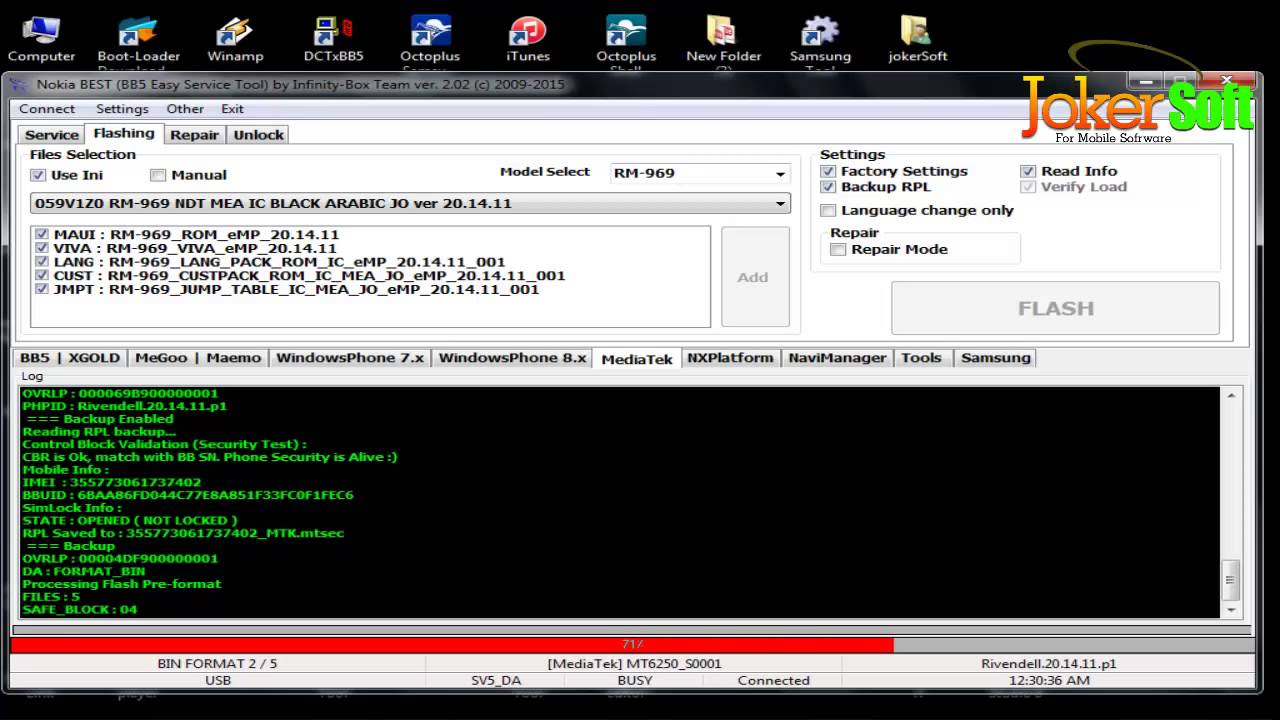Click BIN FORMAT 2 / 5 status cell
This screenshot has height=720, width=1280.
(x=217, y=663)
